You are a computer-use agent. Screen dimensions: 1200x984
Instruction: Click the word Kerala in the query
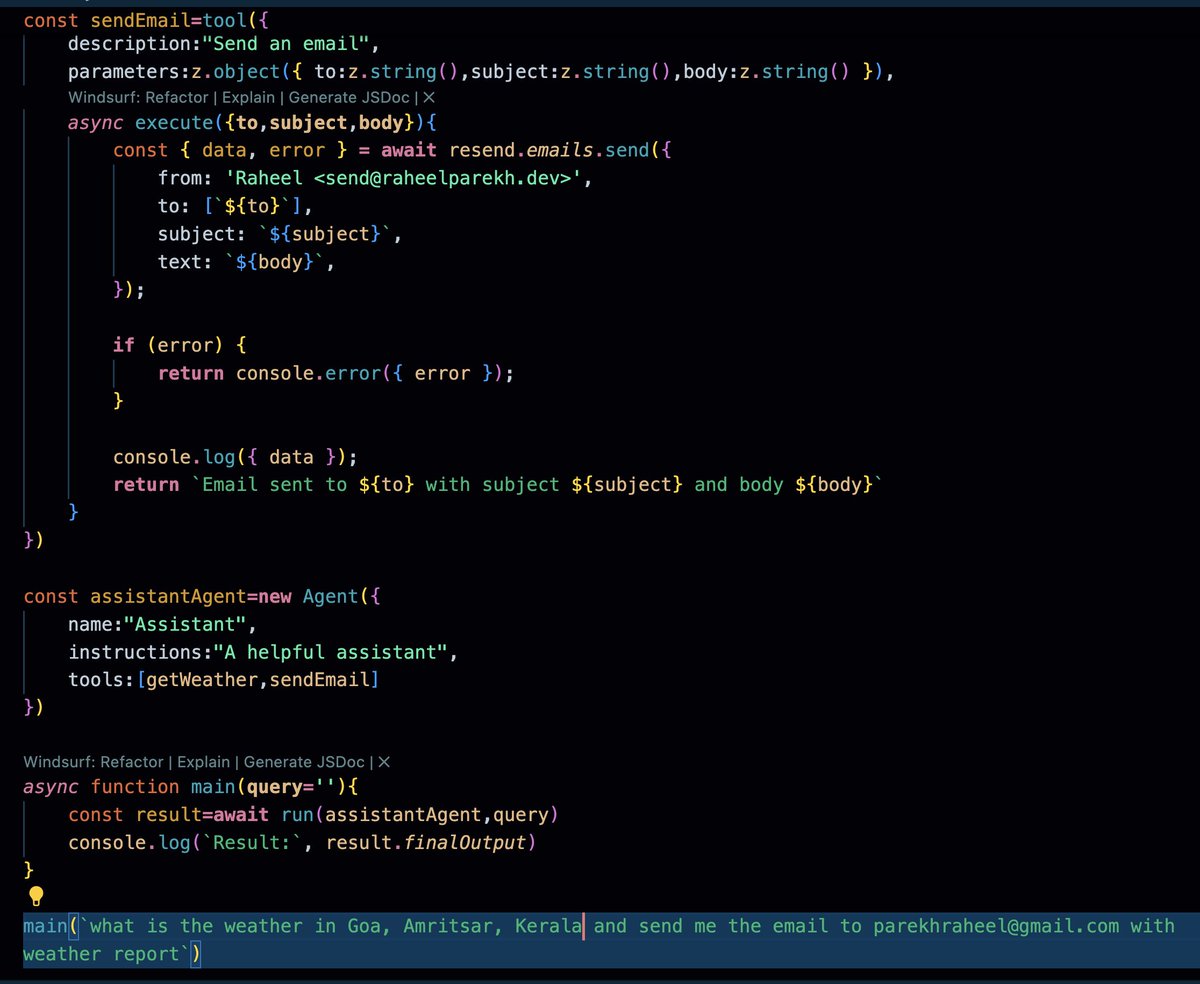click(x=548, y=926)
